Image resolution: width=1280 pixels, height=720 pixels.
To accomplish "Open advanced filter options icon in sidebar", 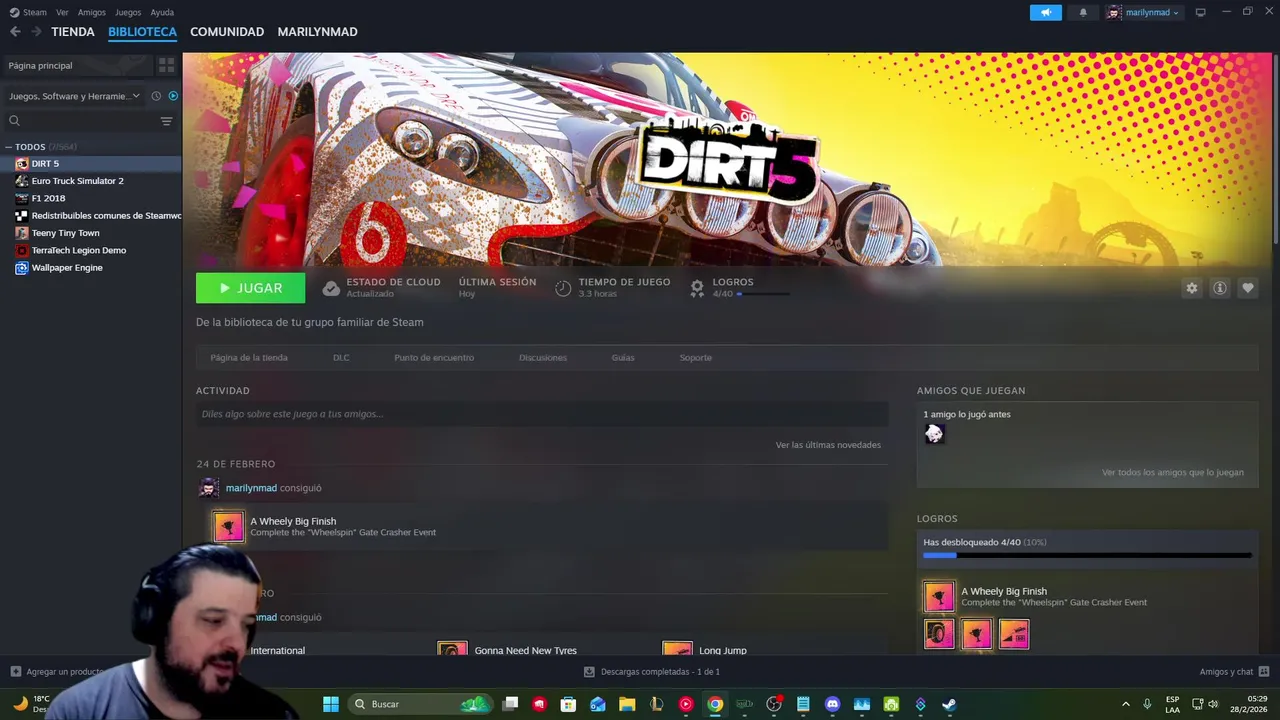I will point(166,121).
